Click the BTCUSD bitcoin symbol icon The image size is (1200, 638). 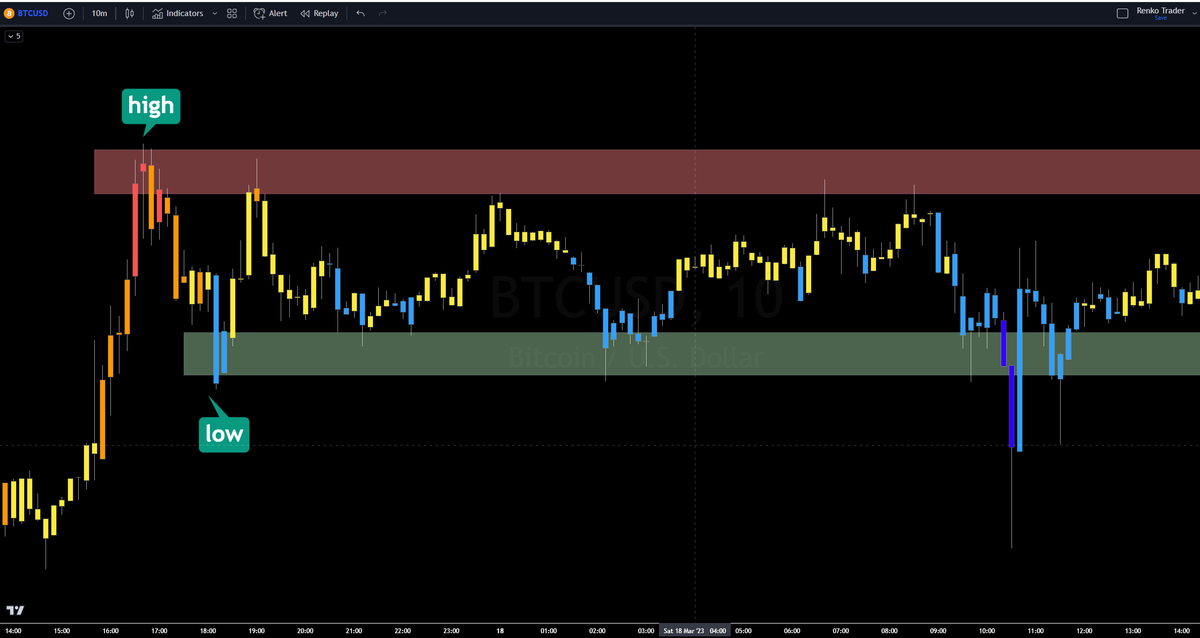pos(9,13)
